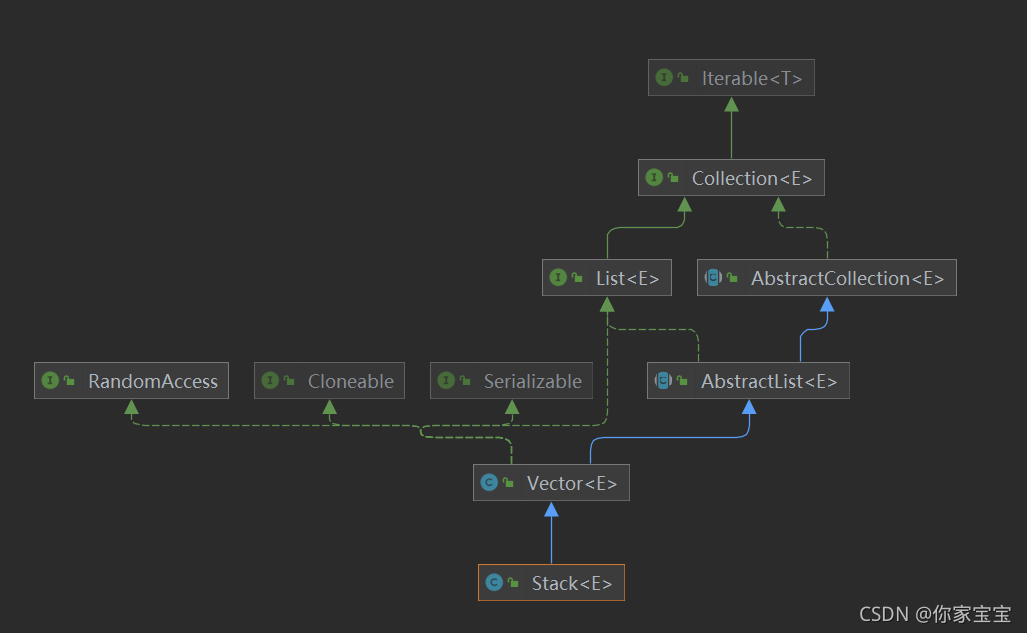Screen dimensions: 1027x633
Task: Select the Vector<E> node label
Action: point(572,484)
